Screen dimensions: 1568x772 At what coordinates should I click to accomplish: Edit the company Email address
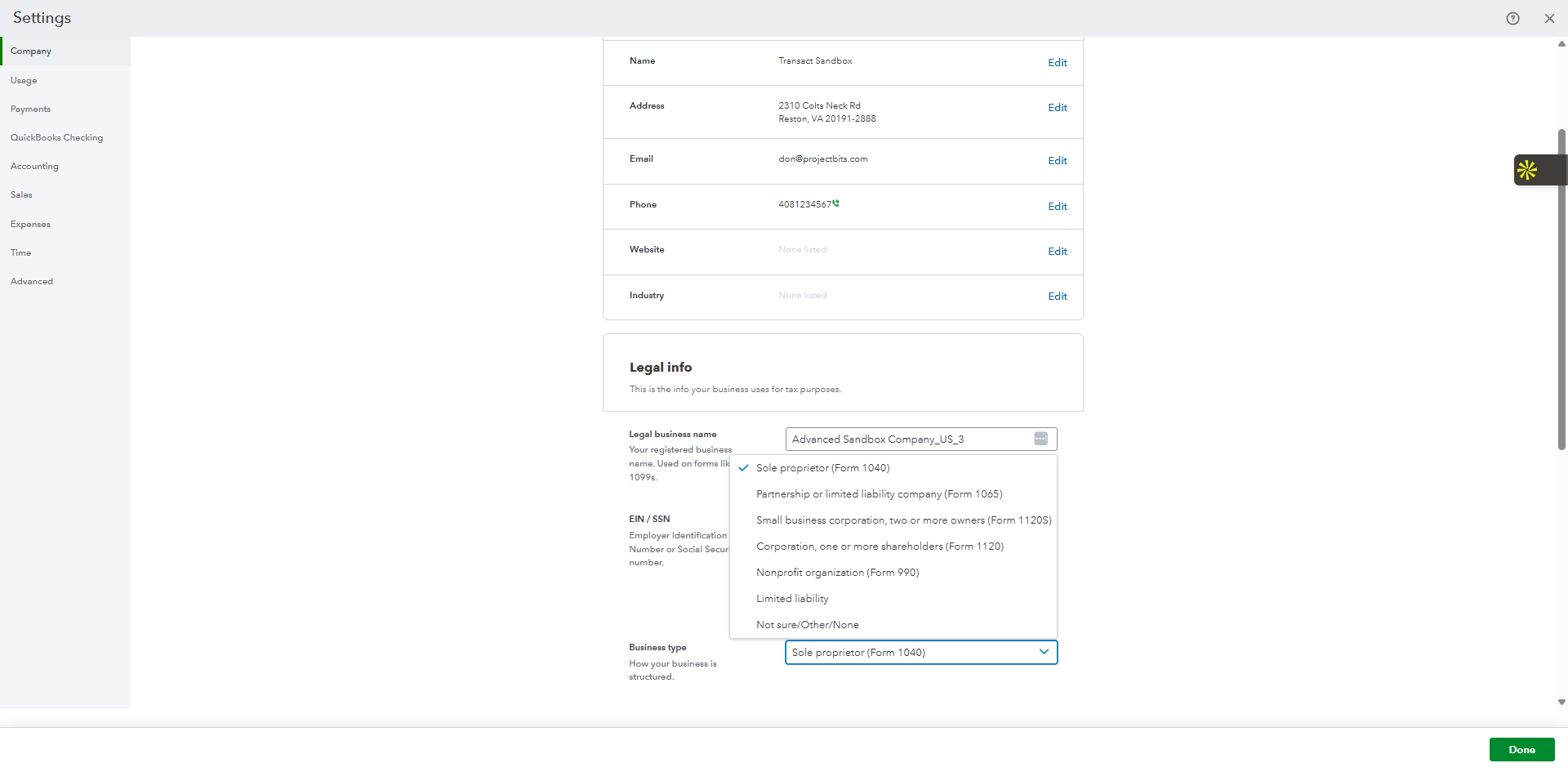[1057, 160]
